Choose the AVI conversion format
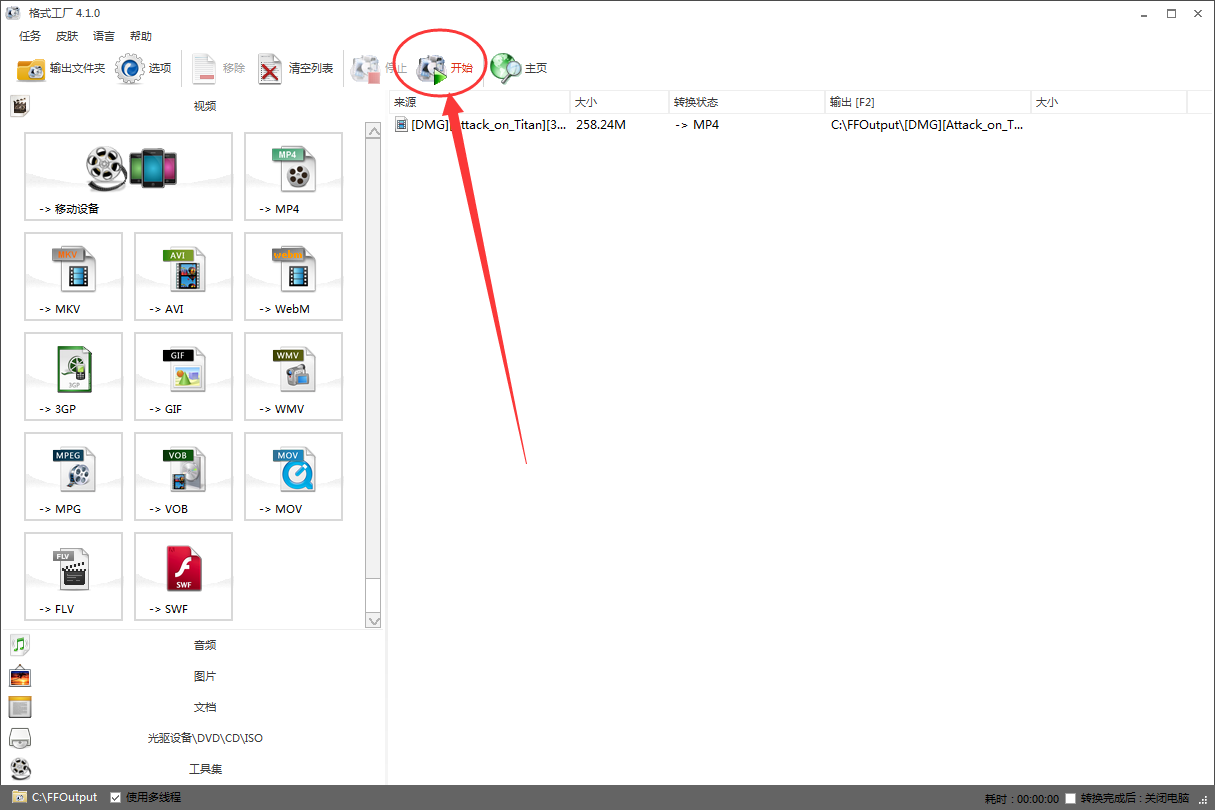The height and width of the screenshot is (810, 1215). [x=183, y=277]
